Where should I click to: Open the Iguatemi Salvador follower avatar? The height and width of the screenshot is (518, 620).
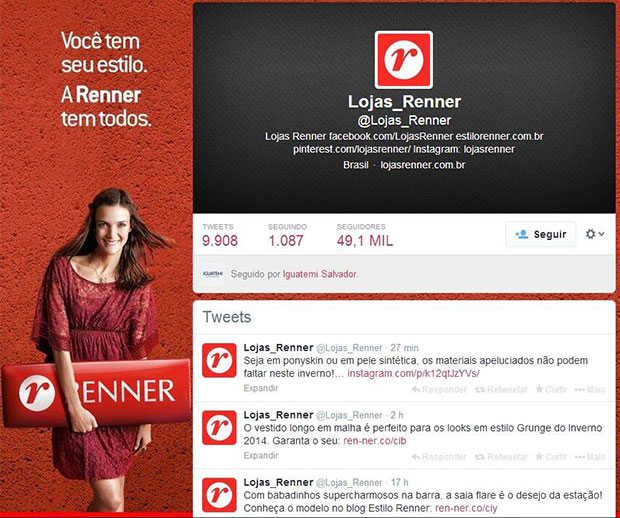click(213, 274)
